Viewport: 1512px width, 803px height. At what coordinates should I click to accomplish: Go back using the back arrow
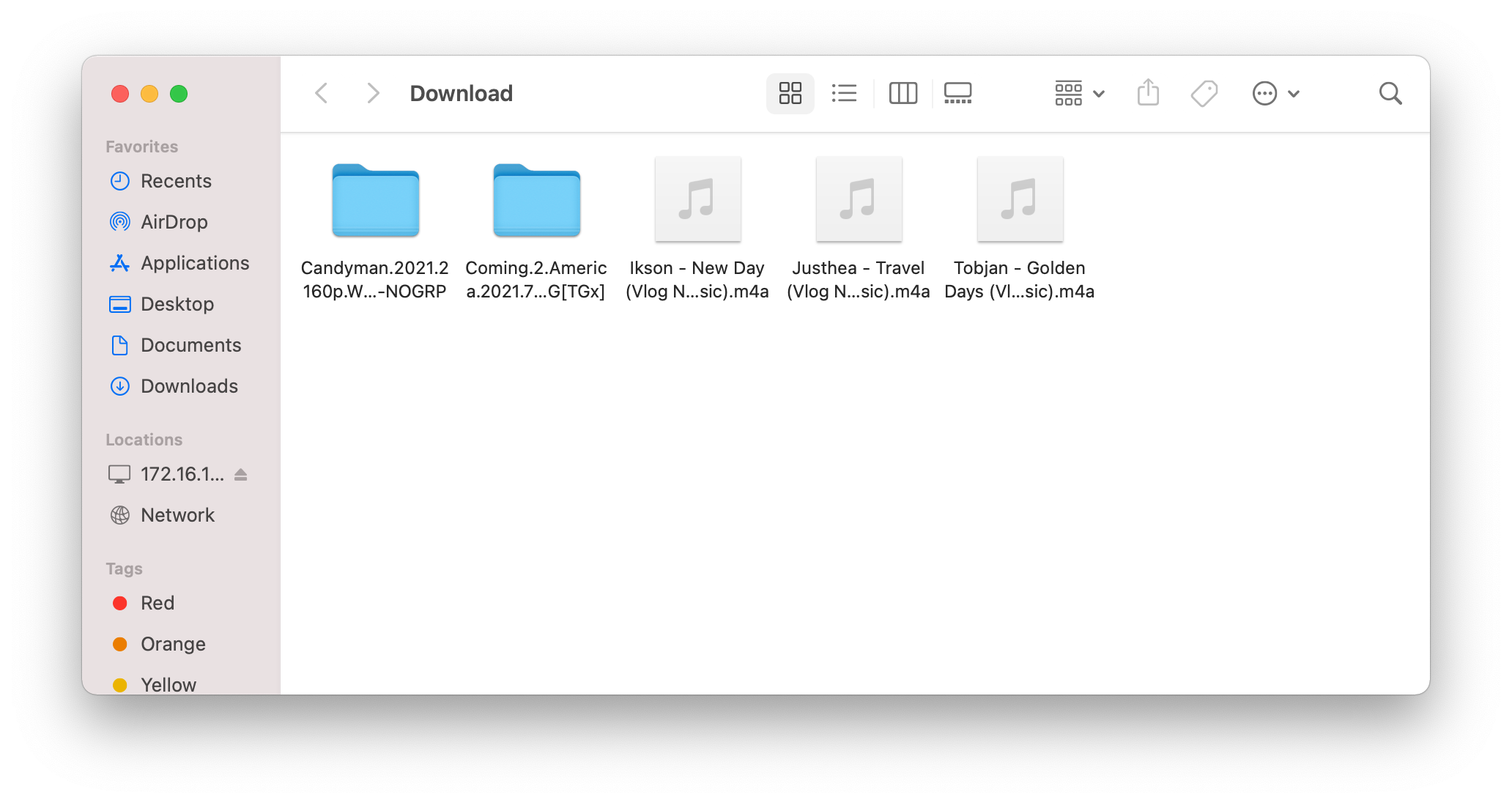point(321,93)
